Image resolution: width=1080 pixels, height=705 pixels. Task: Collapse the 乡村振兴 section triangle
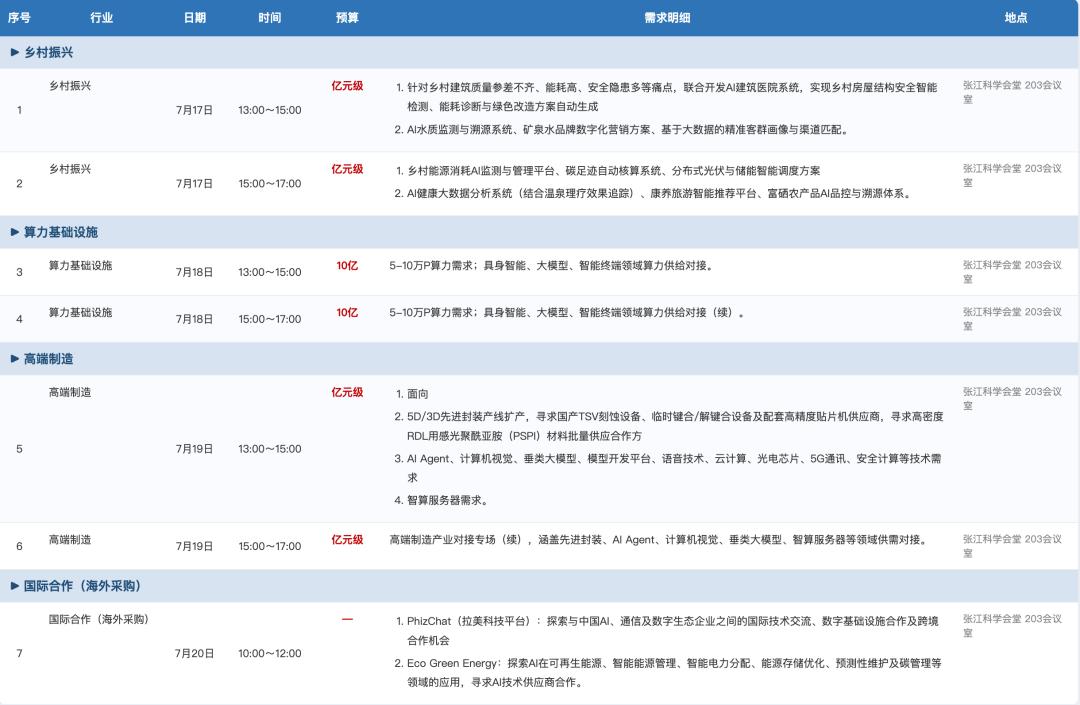[x=14, y=52]
